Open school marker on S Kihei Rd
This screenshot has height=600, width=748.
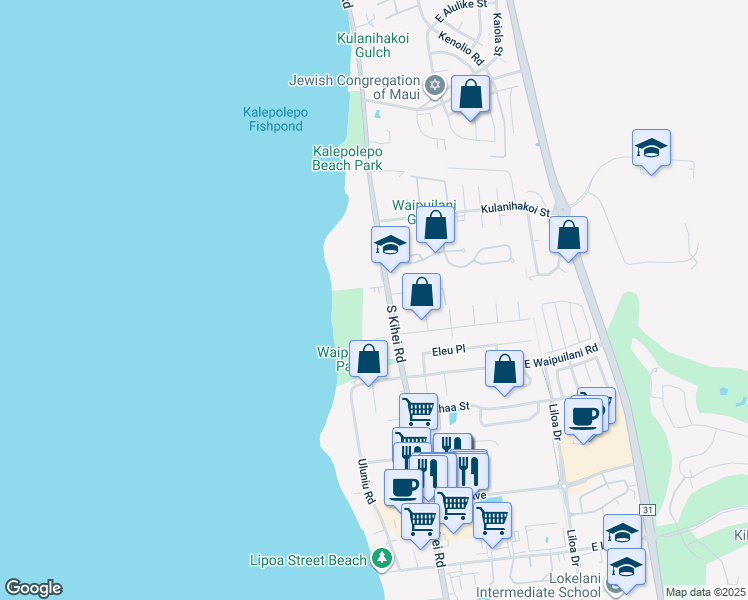click(390, 248)
